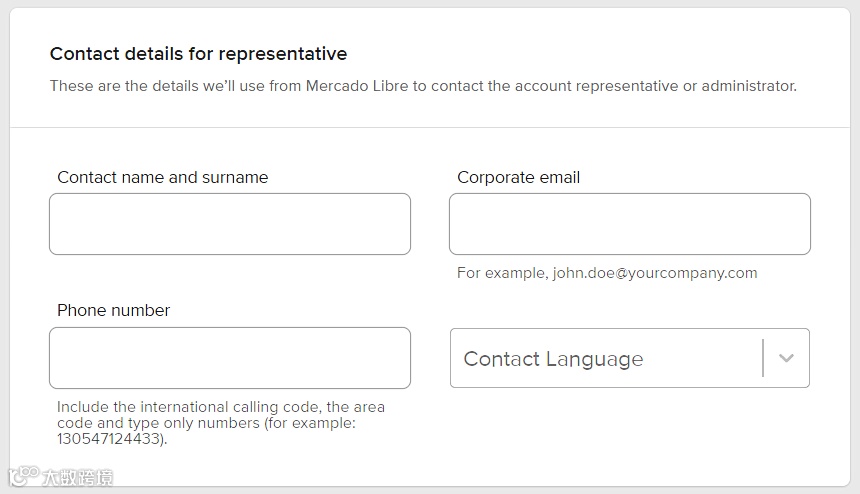Open the Contact Language dropdown

[x=606, y=358]
